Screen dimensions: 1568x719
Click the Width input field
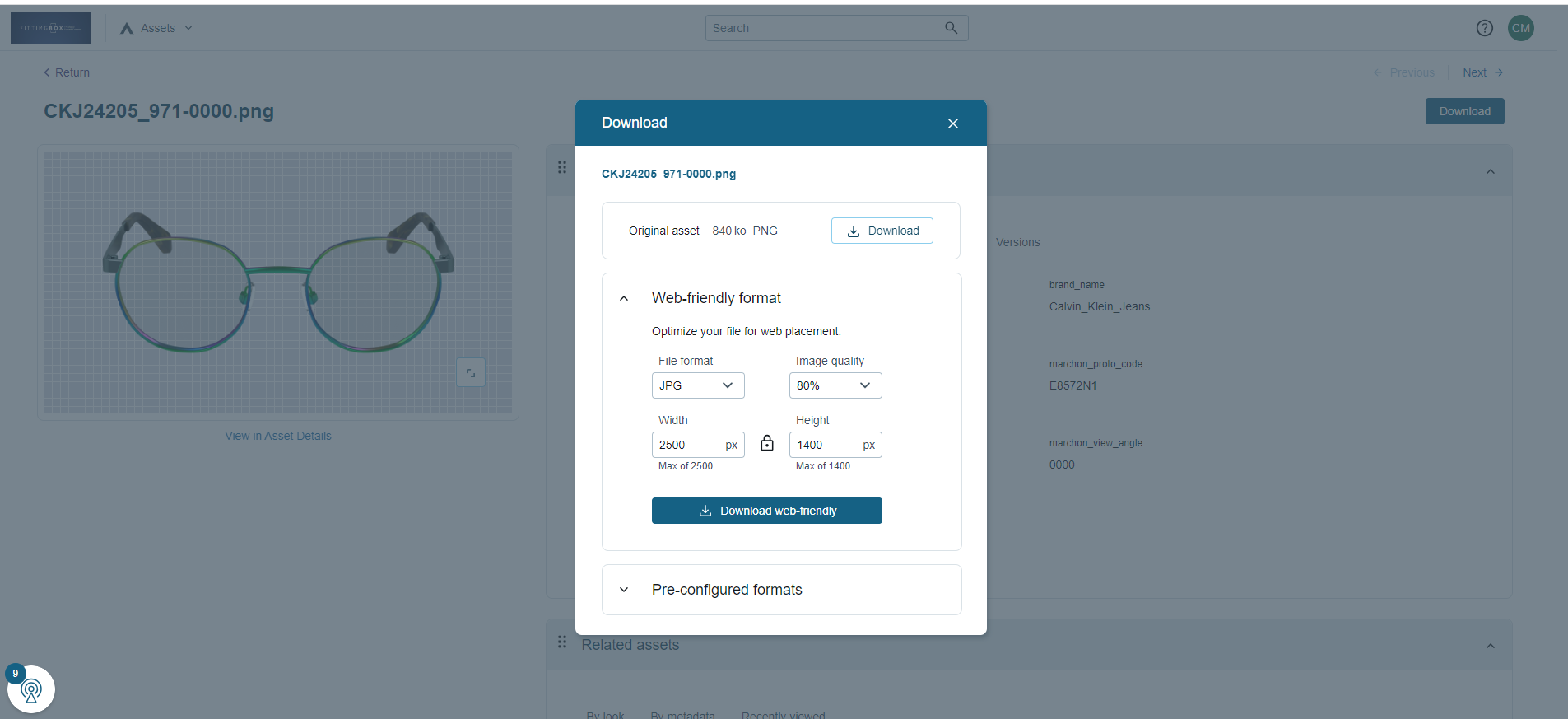coord(688,445)
